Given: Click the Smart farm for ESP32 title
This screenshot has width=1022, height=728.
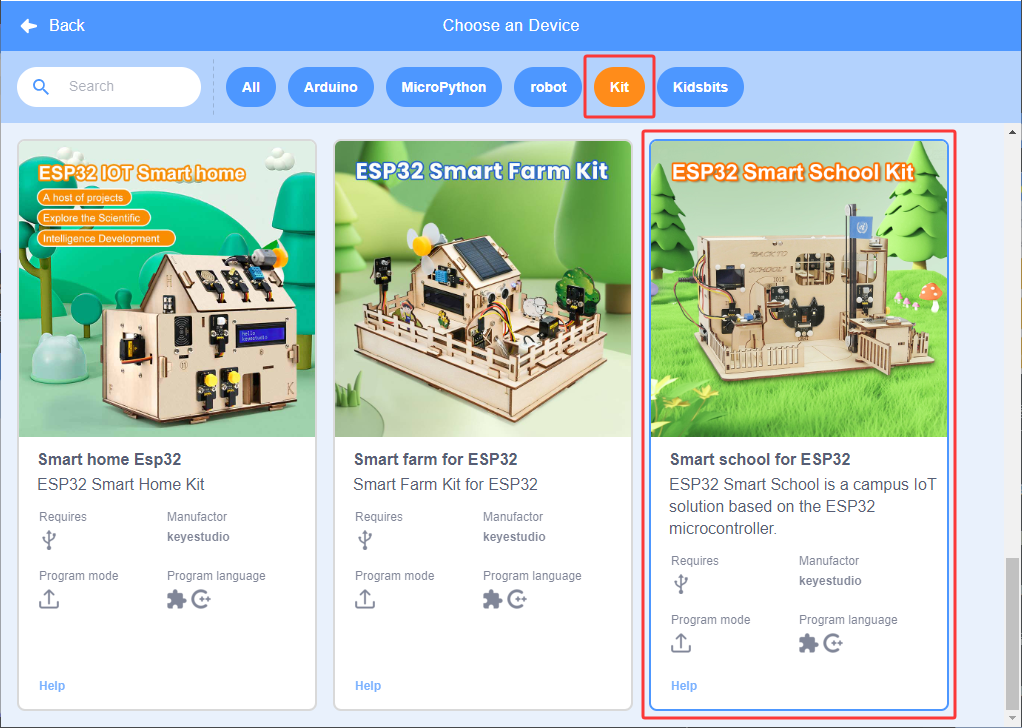Looking at the screenshot, I should (435, 459).
